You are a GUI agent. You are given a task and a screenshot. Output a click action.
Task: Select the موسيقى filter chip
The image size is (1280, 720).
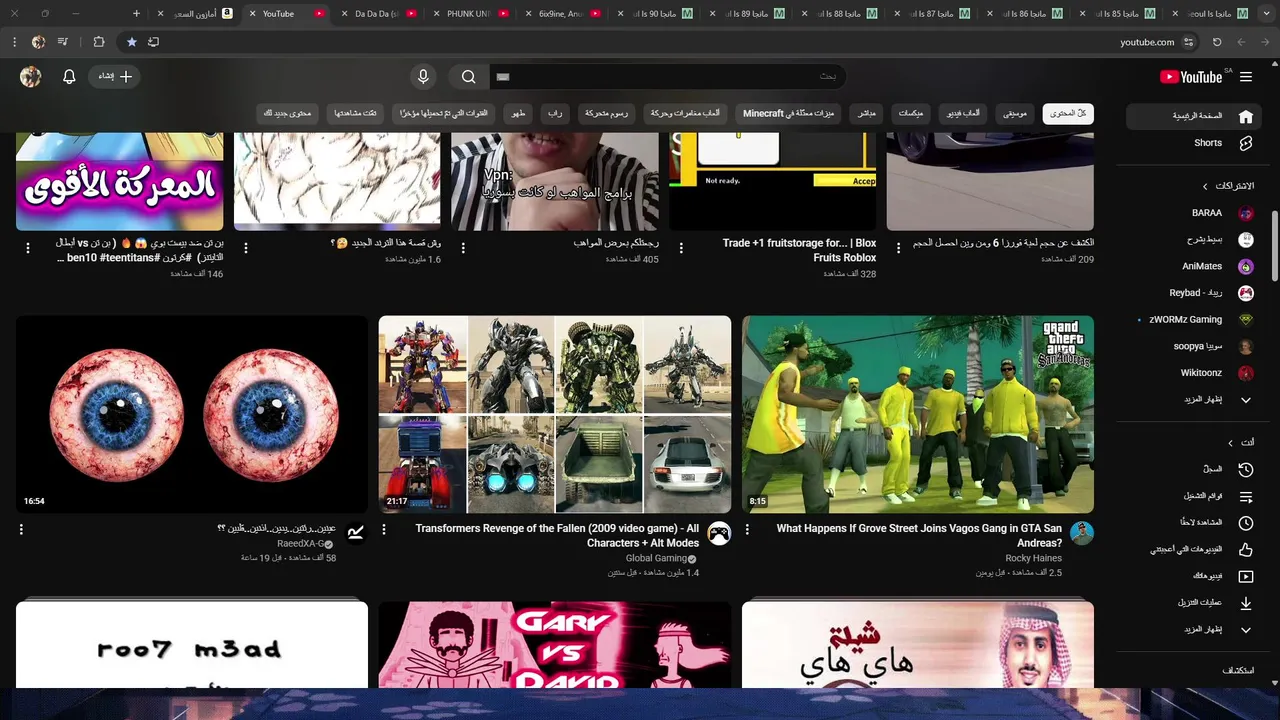click(1015, 114)
